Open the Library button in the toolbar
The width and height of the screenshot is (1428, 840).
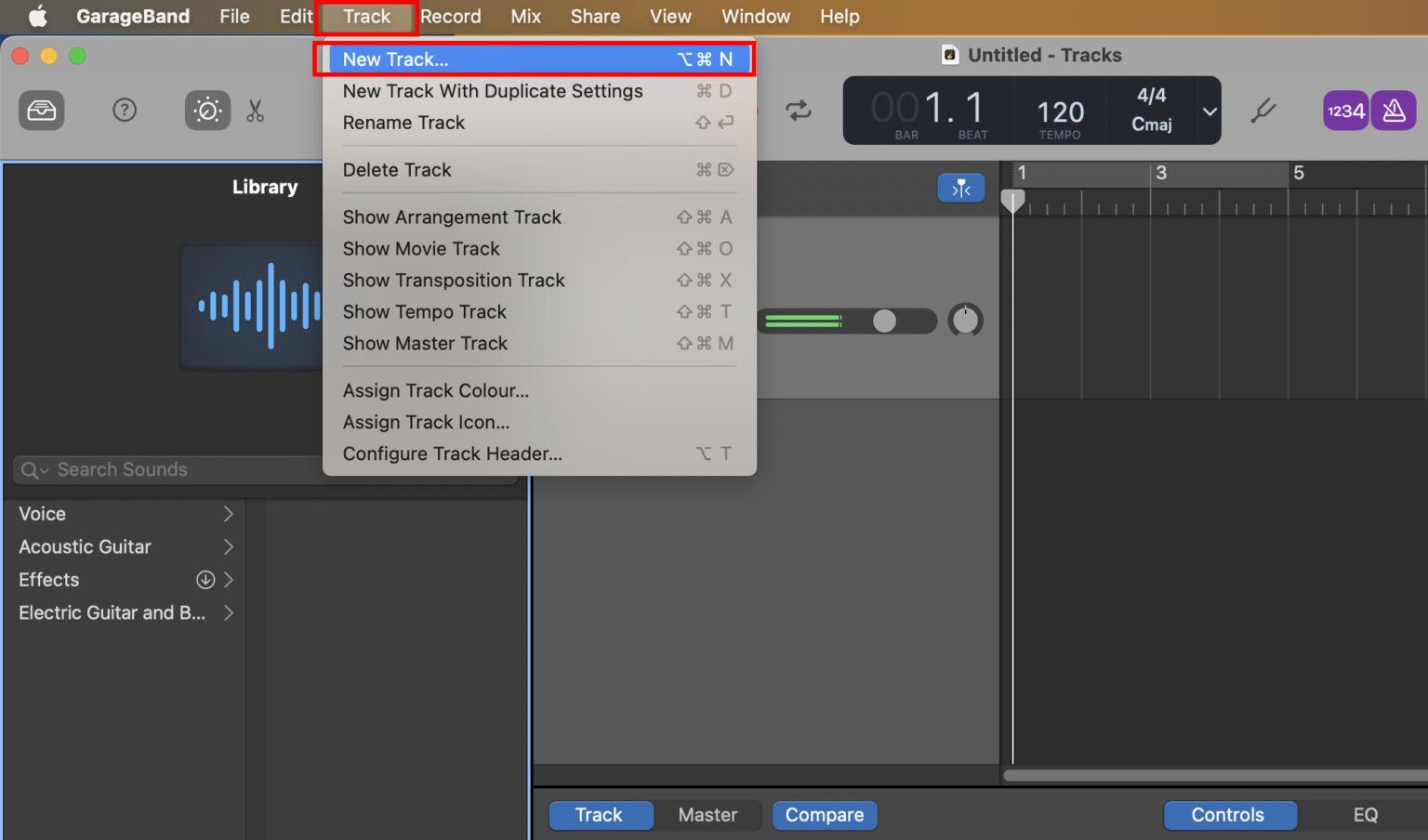(42, 111)
